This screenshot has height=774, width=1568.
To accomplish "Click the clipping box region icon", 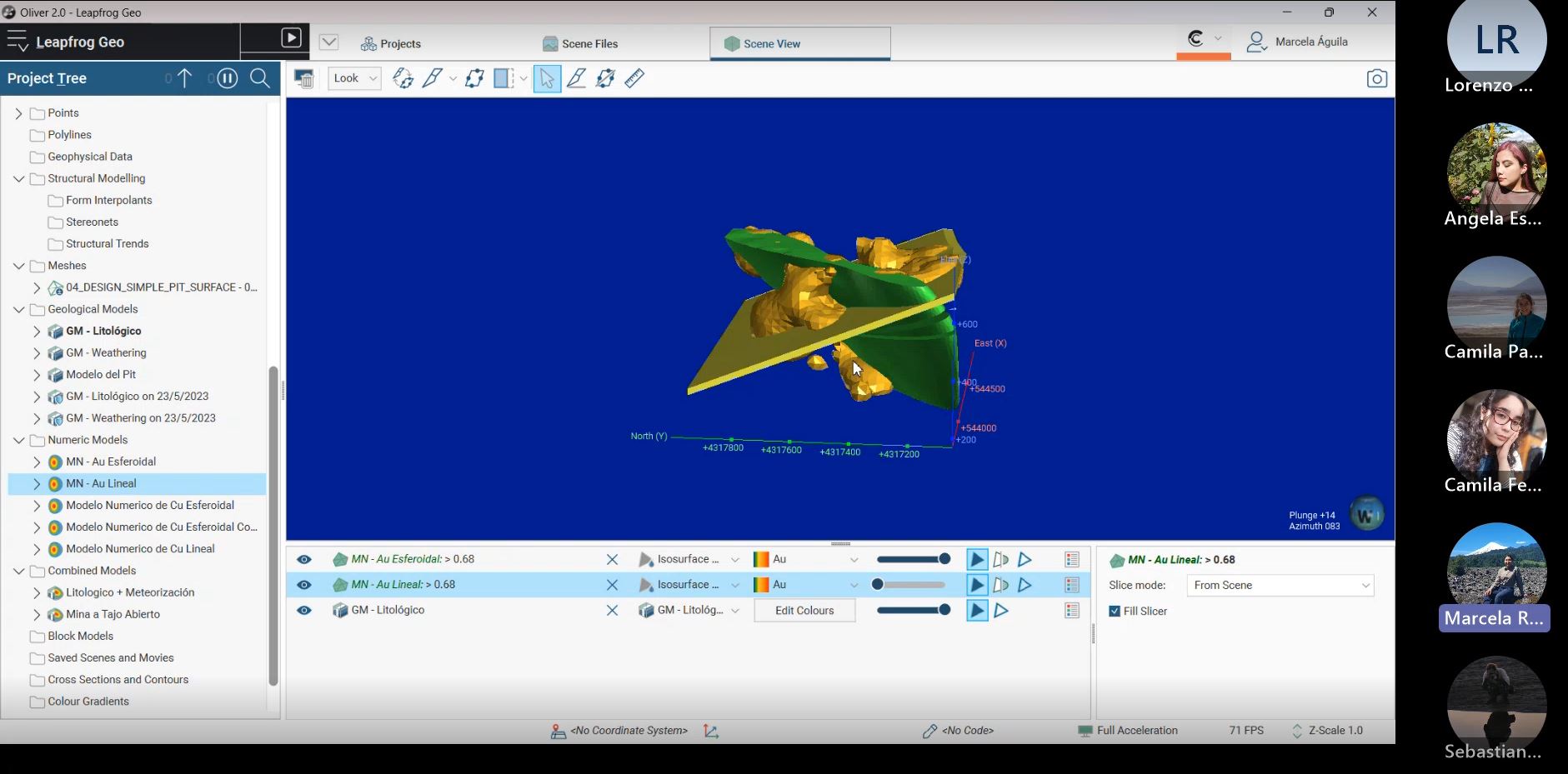I will (503, 78).
